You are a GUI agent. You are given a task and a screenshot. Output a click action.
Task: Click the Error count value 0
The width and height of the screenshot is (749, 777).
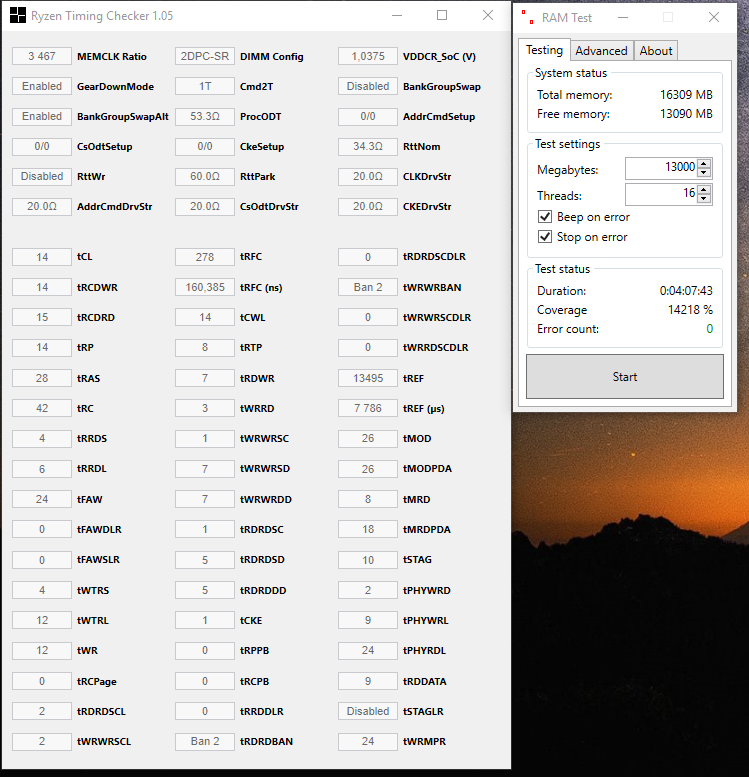point(709,329)
